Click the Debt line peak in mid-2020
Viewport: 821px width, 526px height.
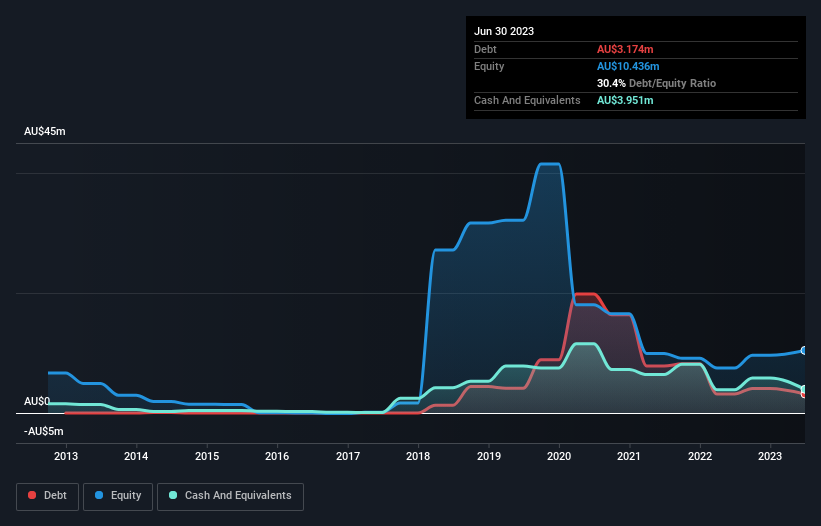click(584, 294)
